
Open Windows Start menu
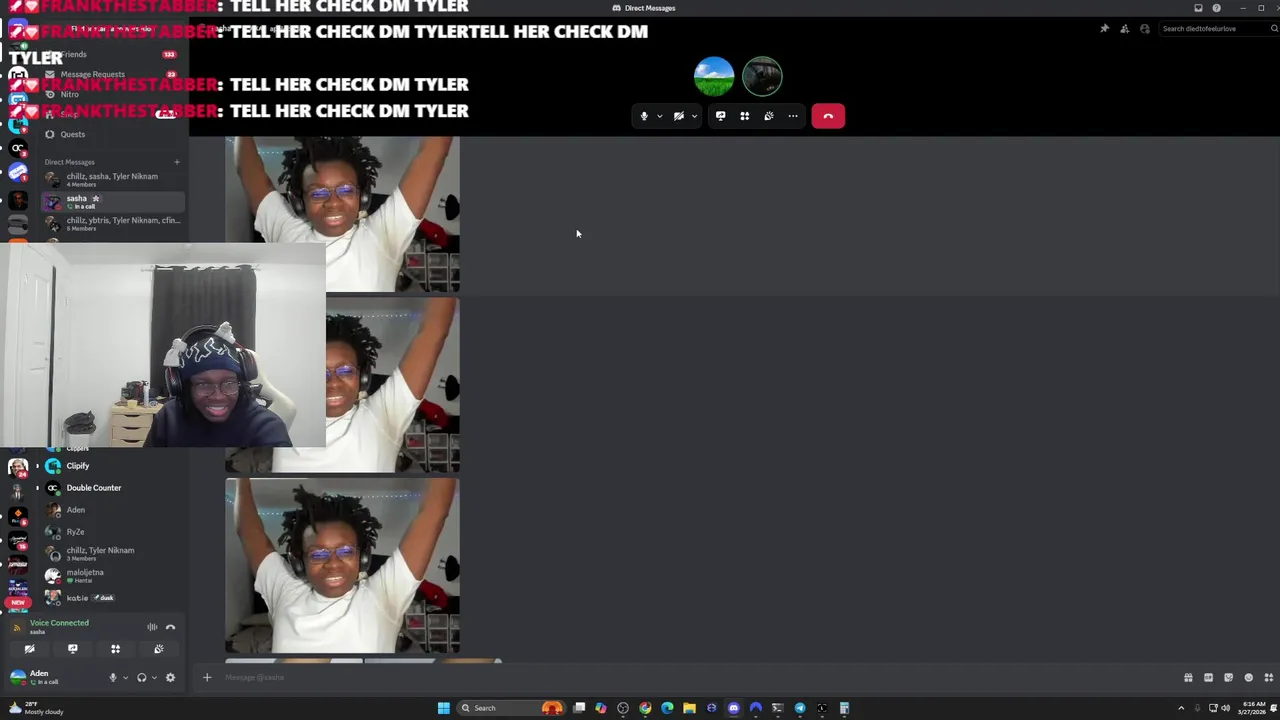[x=443, y=708]
